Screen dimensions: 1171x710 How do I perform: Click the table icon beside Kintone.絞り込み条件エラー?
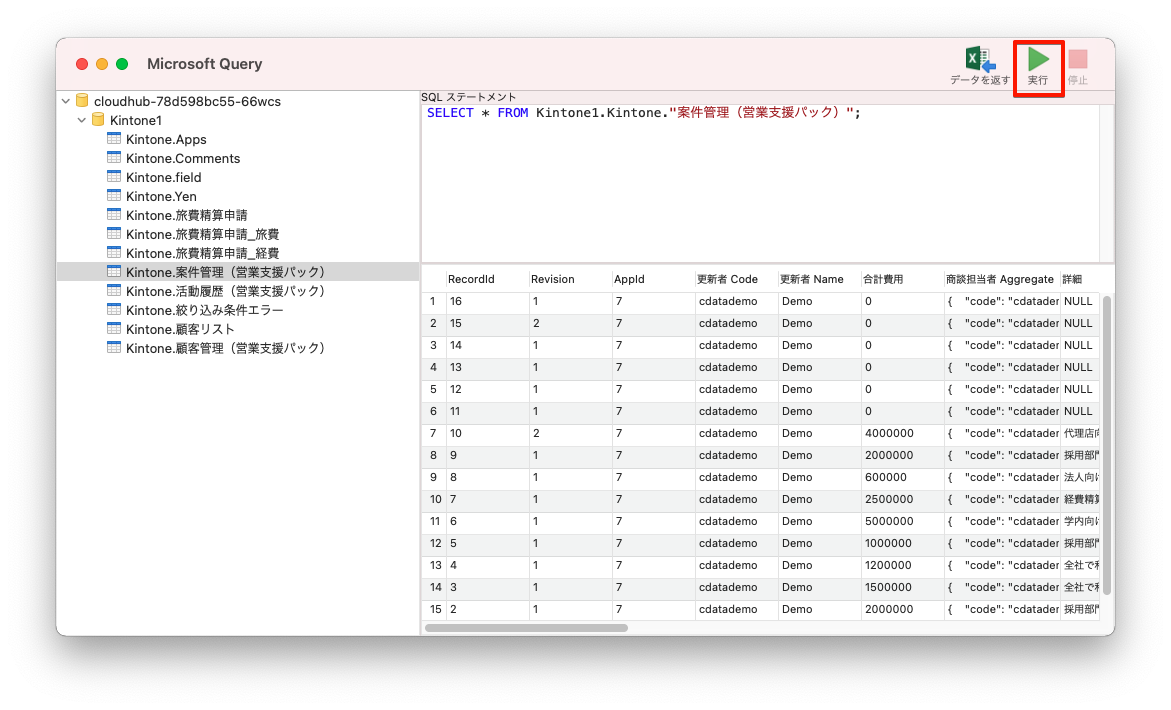[x=114, y=309]
